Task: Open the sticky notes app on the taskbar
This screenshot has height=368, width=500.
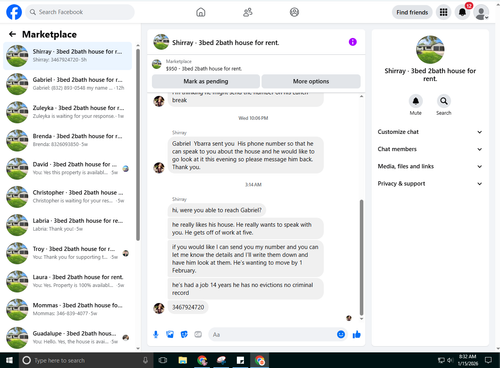Action: click(240, 360)
